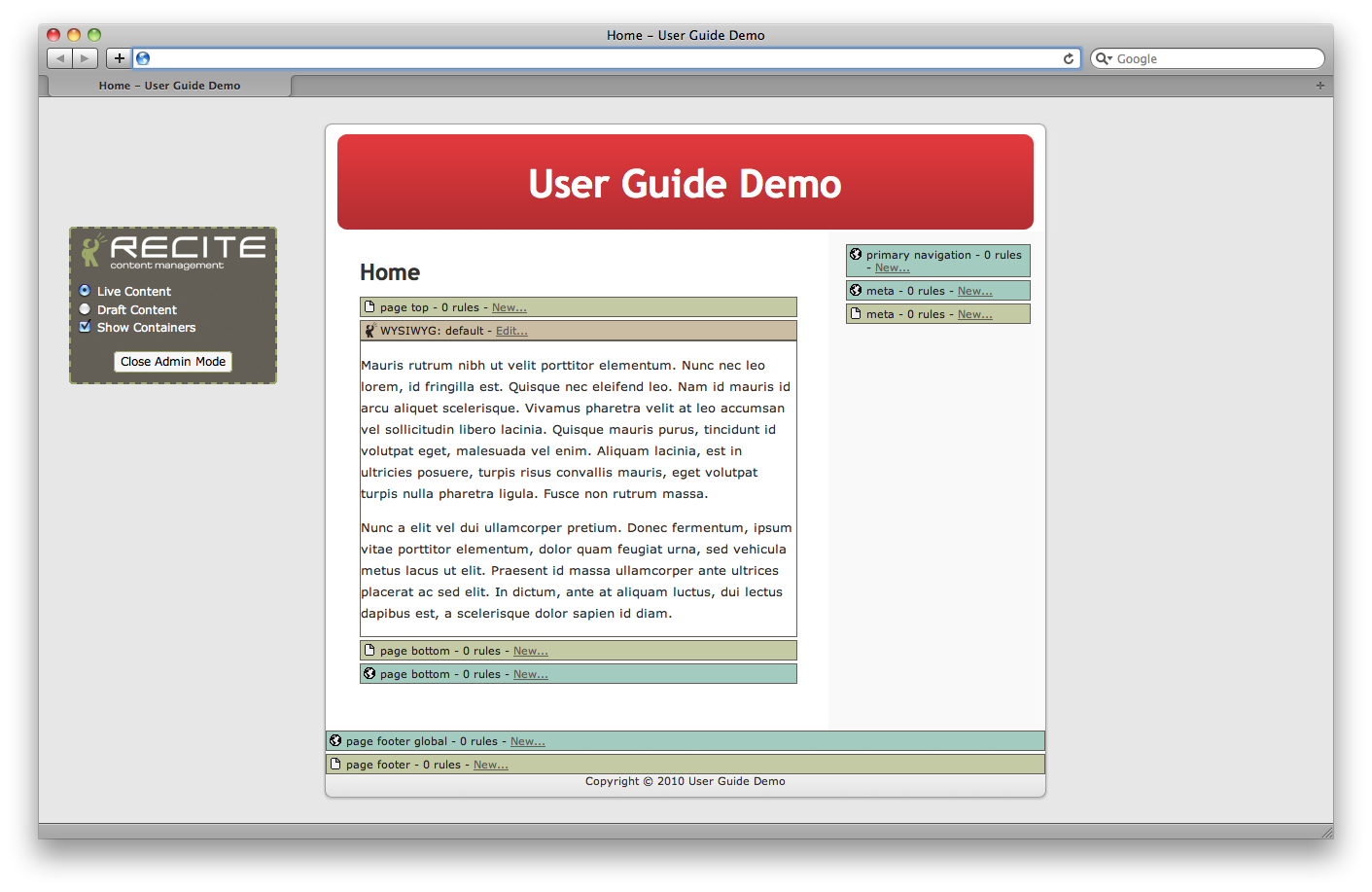Click New link on teal page bottom row
This screenshot has width=1372, height=892.
point(531,674)
